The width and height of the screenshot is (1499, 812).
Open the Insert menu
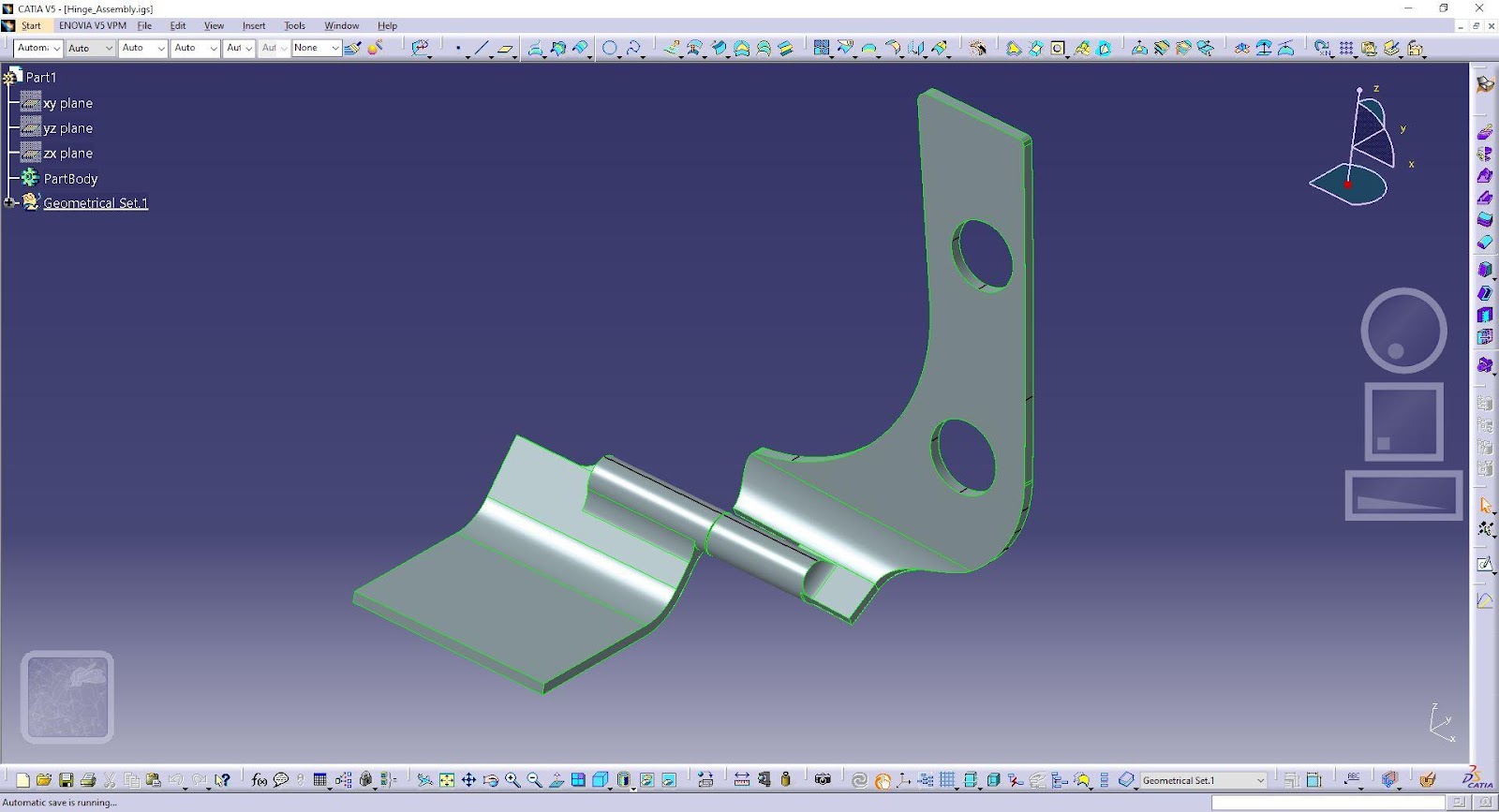(x=254, y=25)
